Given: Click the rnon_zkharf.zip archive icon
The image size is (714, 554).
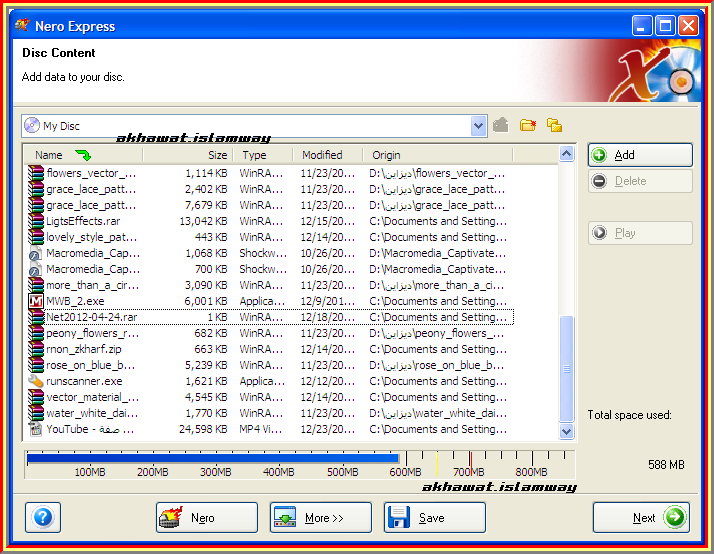Looking at the screenshot, I should 36,349.
